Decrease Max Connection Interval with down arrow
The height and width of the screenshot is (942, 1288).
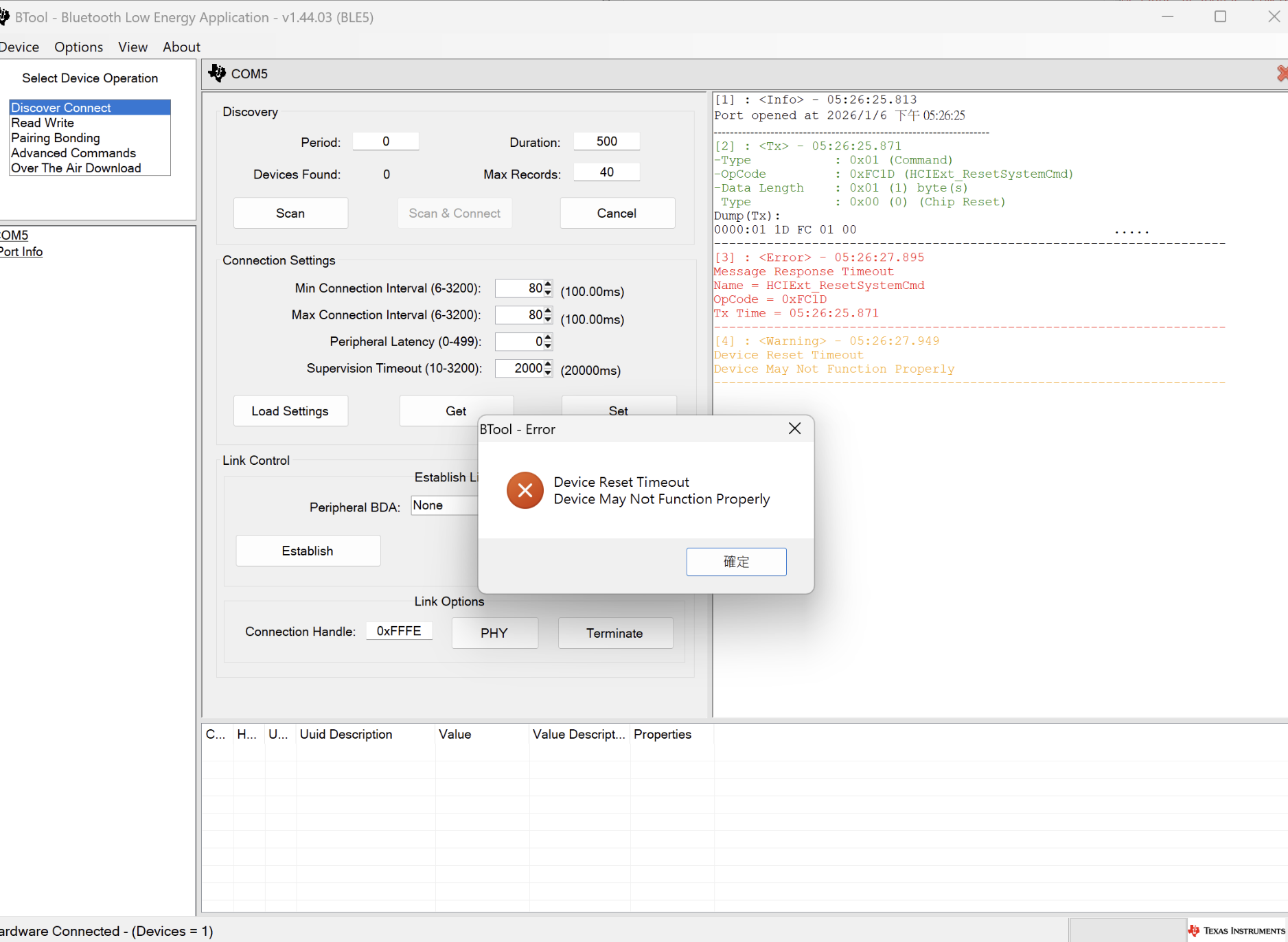pos(548,319)
